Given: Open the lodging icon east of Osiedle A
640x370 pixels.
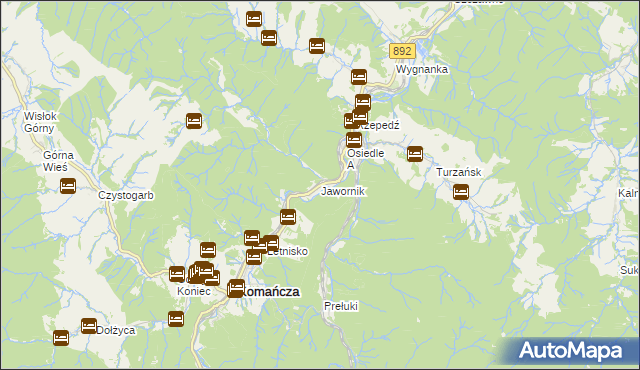Looking at the screenshot, I should click(x=415, y=154).
